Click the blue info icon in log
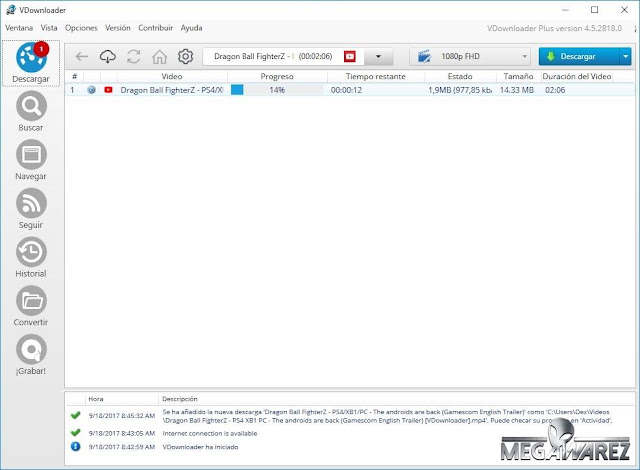 pos(76,446)
